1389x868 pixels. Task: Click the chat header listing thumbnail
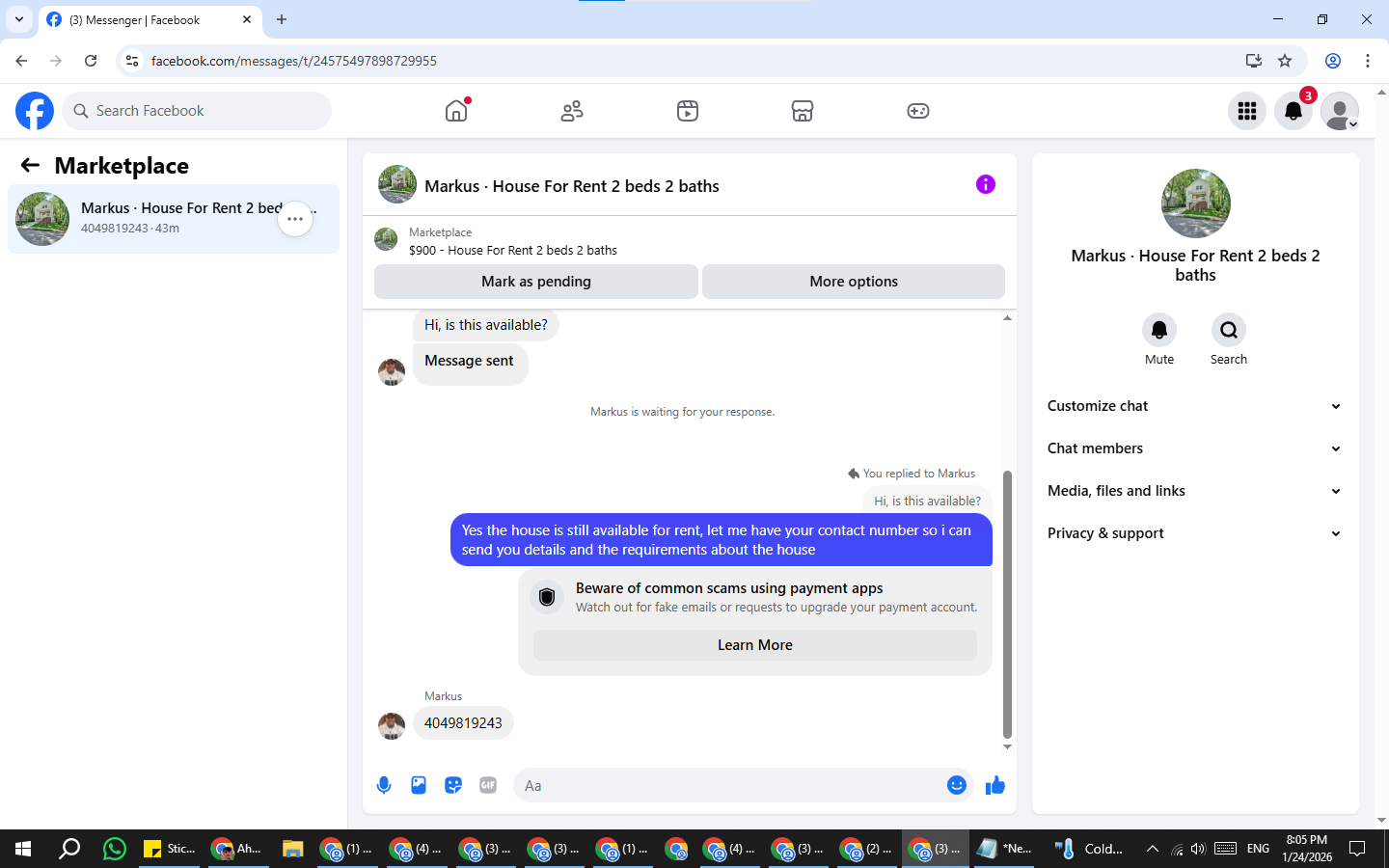(x=397, y=184)
